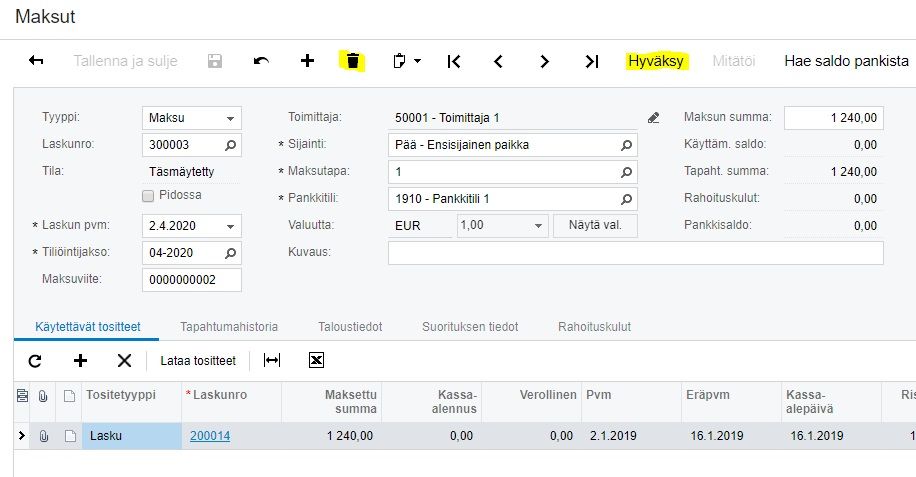This screenshot has height=477, width=916.
Task: Open the Maksutapa lookup magnifier
Action: [626, 172]
